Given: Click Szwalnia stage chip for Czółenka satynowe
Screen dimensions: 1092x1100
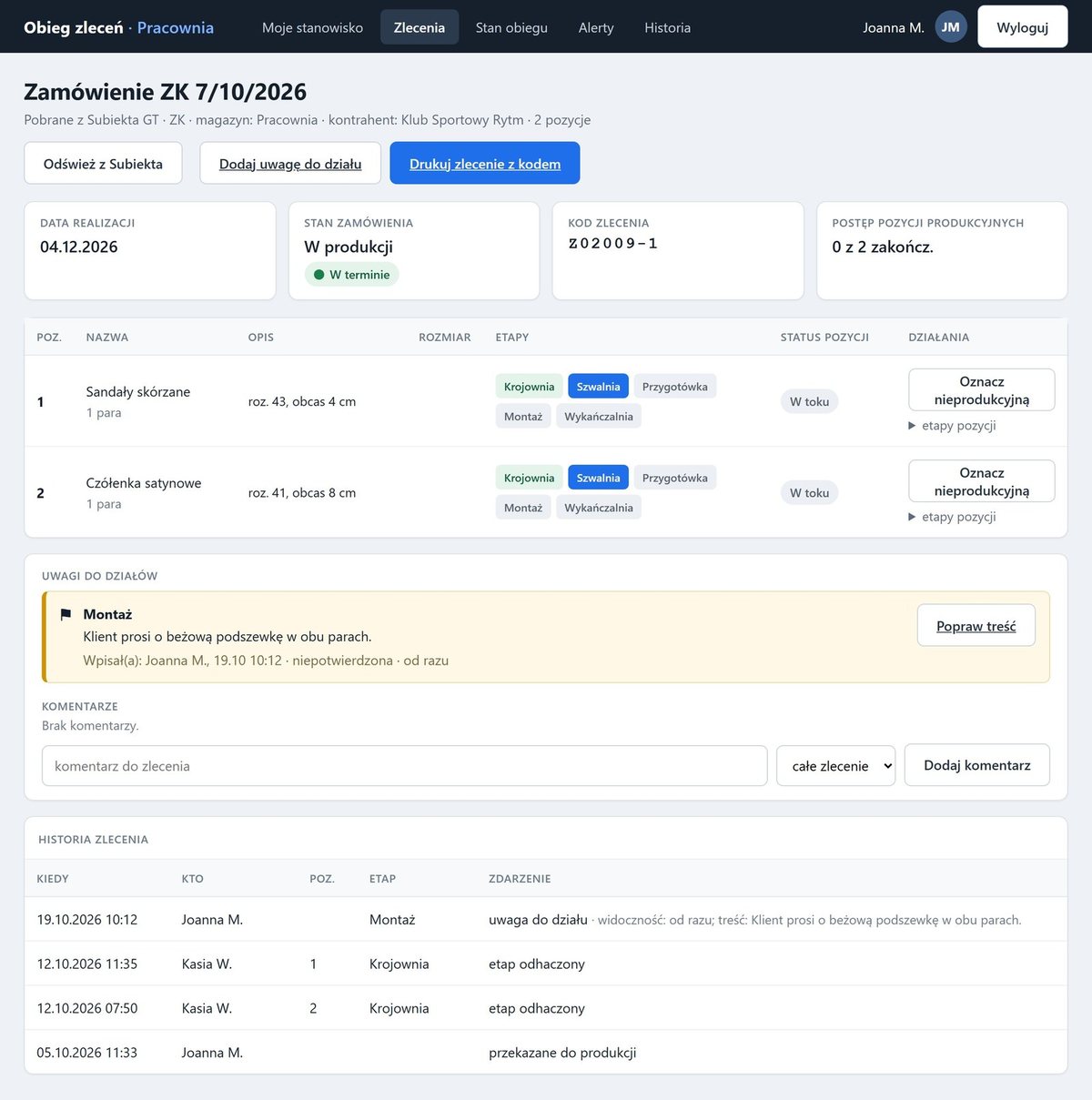Looking at the screenshot, I should tap(598, 478).
